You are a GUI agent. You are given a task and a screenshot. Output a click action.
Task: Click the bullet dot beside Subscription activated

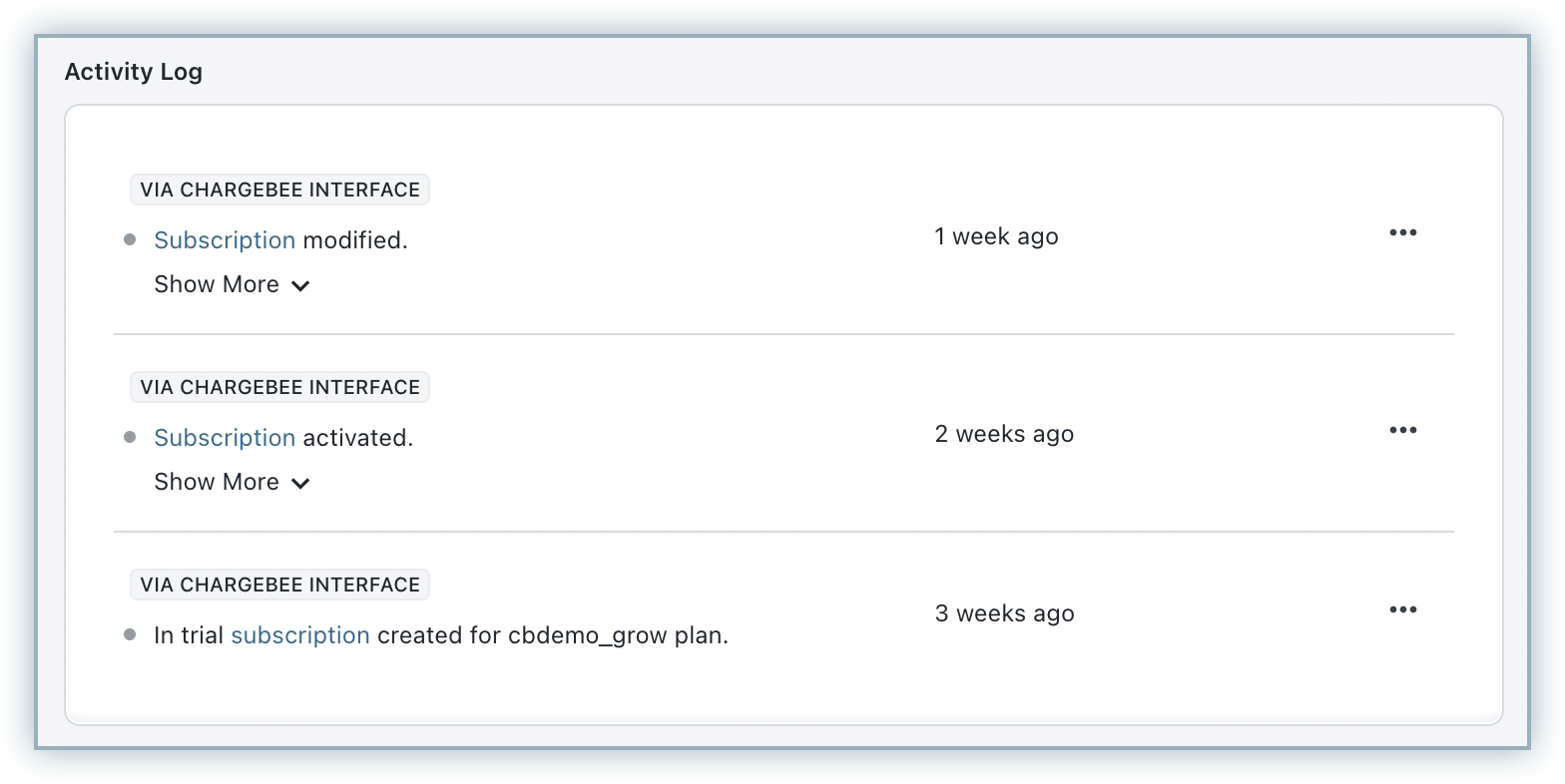tap(130, 438)
